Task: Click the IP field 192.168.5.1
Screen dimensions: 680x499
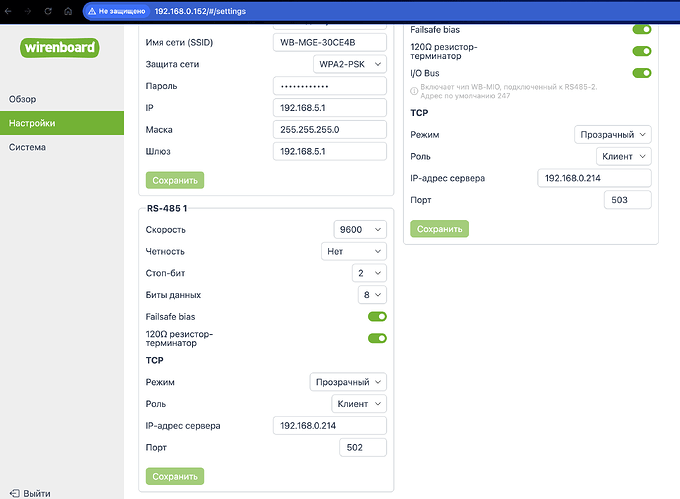Action: tap(330, 108)
